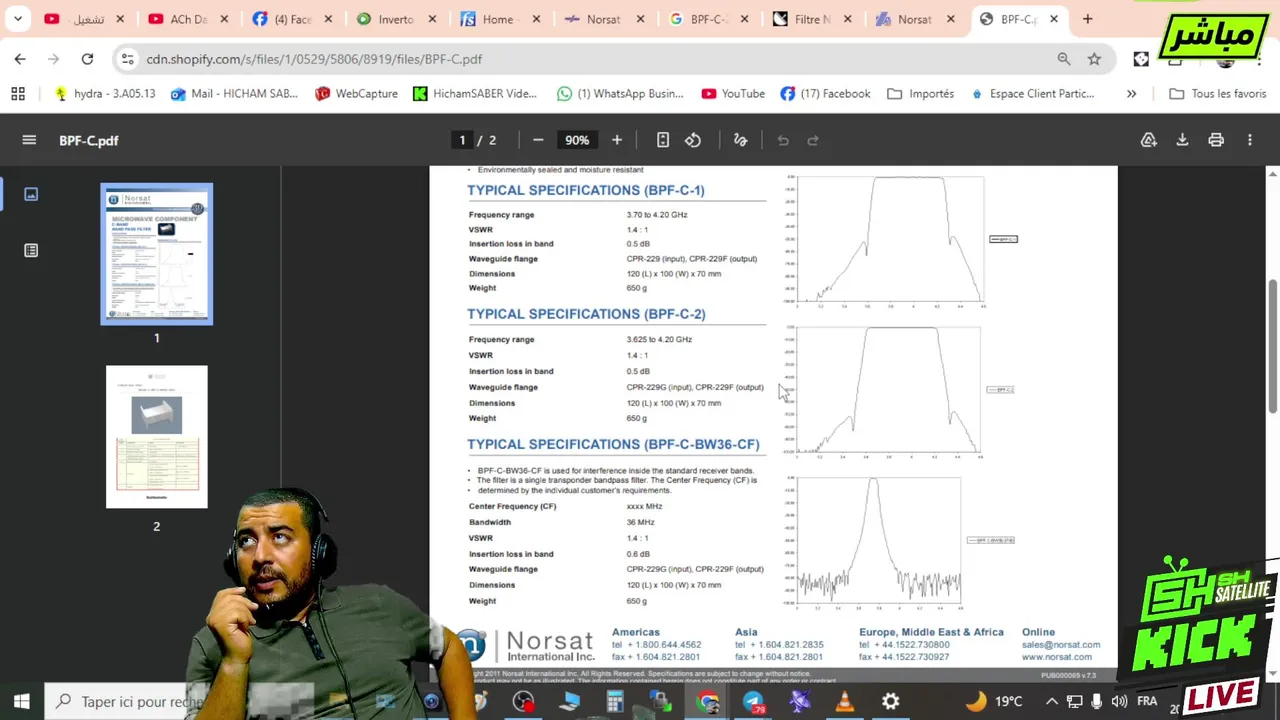Save PDF to Google Drive
Screen dimensions: 1280x720
point(1149,140)
